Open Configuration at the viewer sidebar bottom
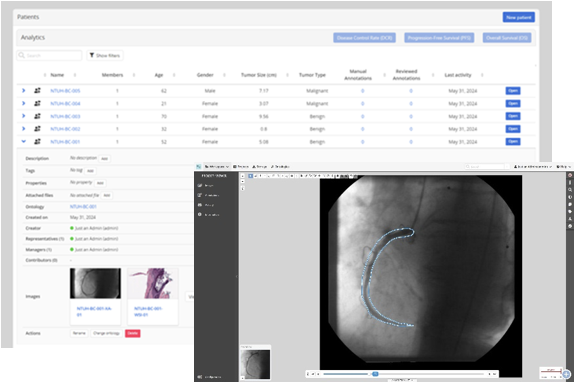Image resolution: width=574 pixels, height=382 pixels. tap(209, 377)
